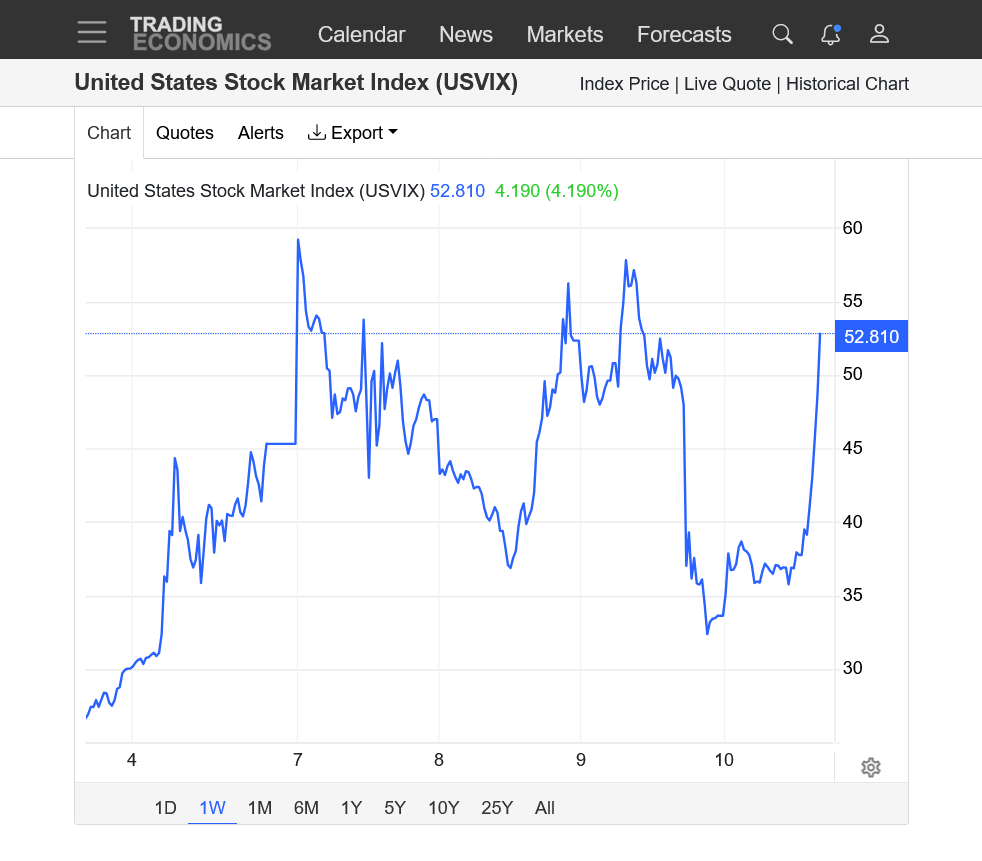This screenshot has height=861, width=982.
Task: Click the search magnifier icon
Action: [782, 34]
